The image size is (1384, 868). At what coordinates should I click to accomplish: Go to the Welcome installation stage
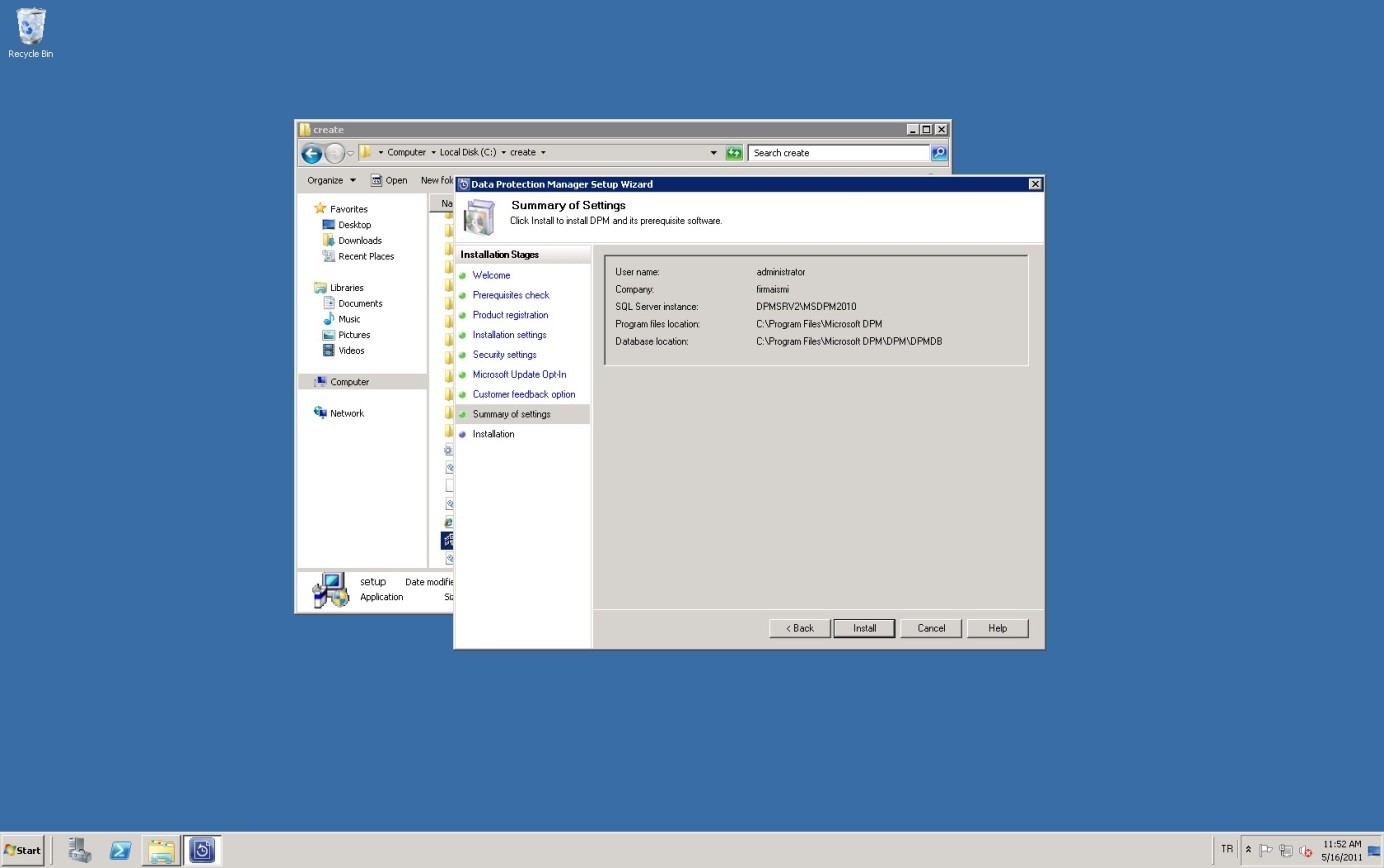tap(491, 275)
